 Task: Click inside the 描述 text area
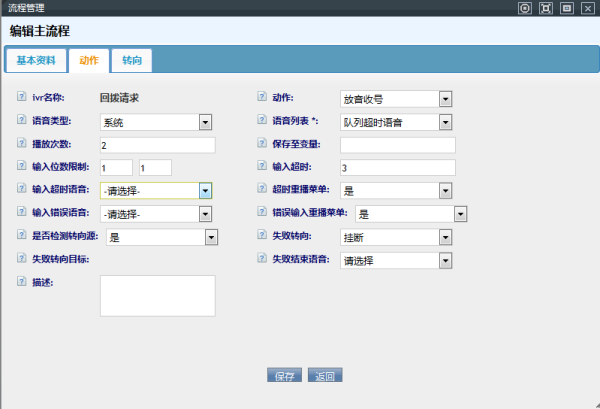coord(158,295)
